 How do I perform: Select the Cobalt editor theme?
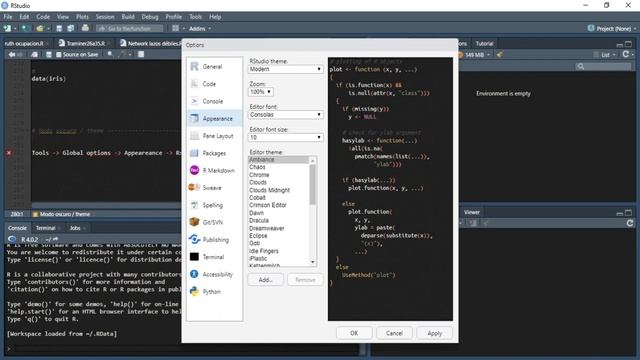[x=278, y=198]
